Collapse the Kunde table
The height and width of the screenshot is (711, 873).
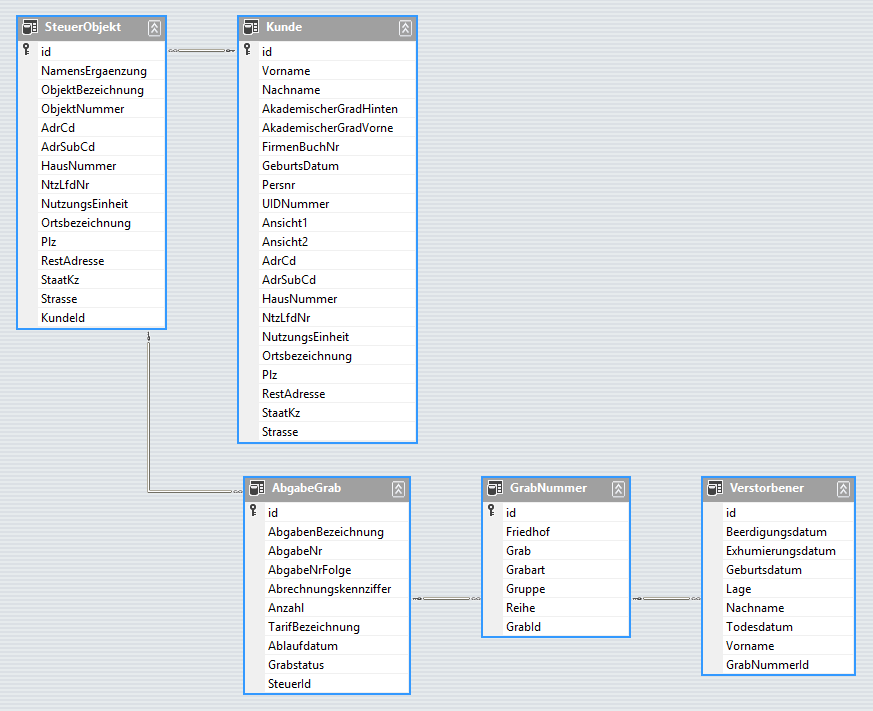(x=405, y=28)
